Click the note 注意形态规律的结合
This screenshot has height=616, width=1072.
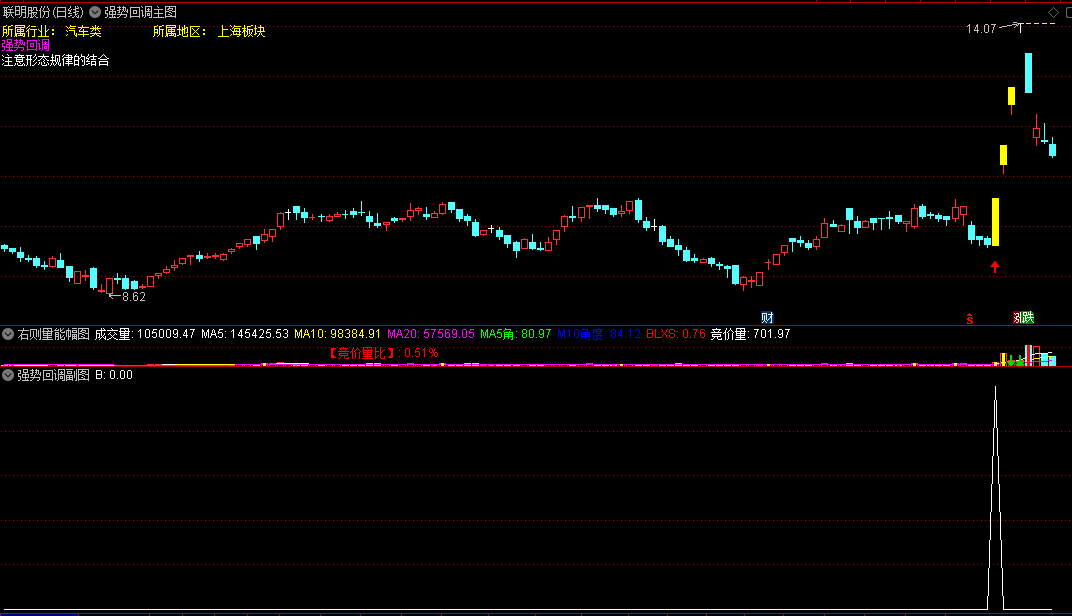click(x=55, y=61)
